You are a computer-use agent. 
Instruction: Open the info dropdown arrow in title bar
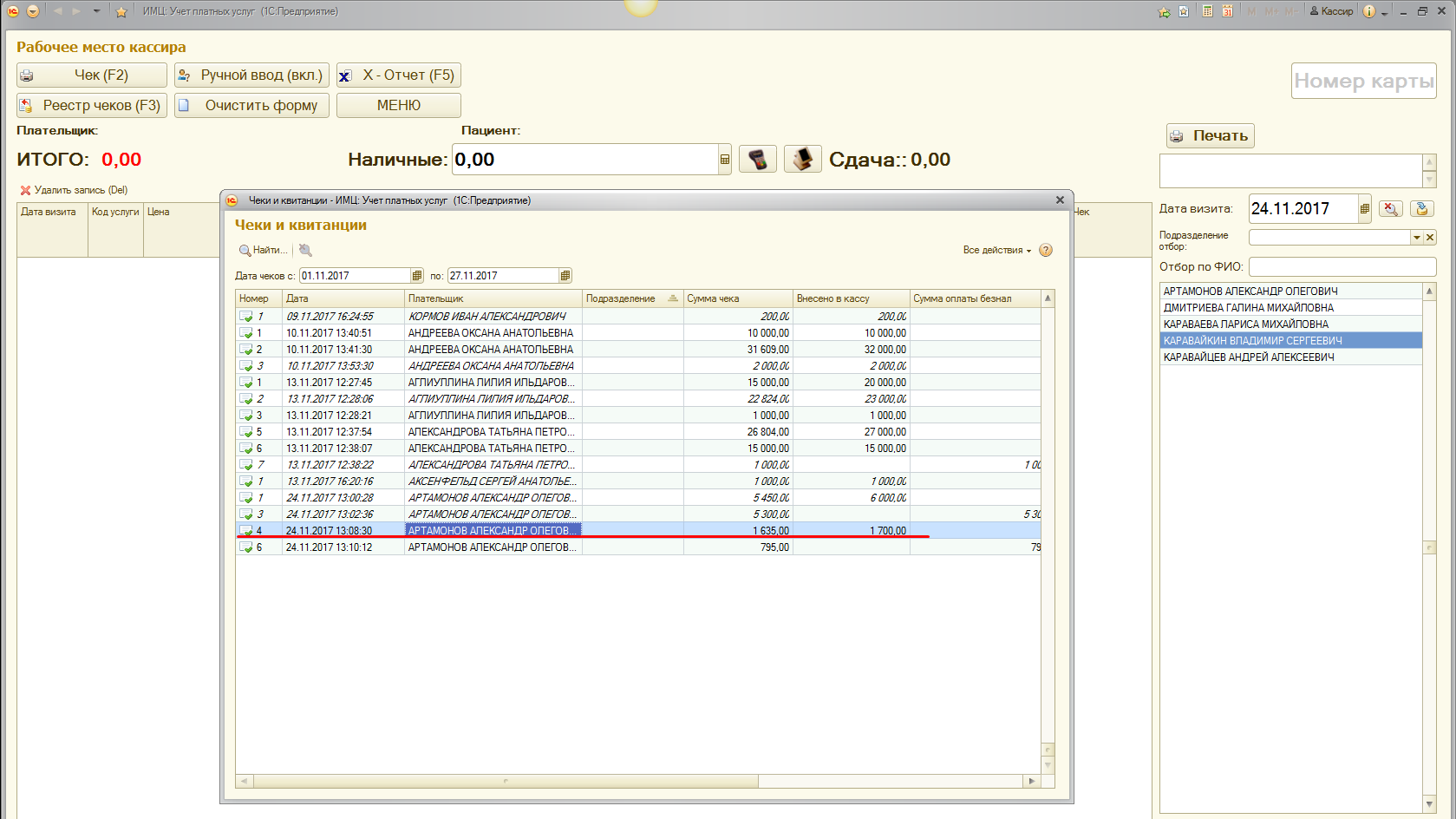tap(1384, 12)
